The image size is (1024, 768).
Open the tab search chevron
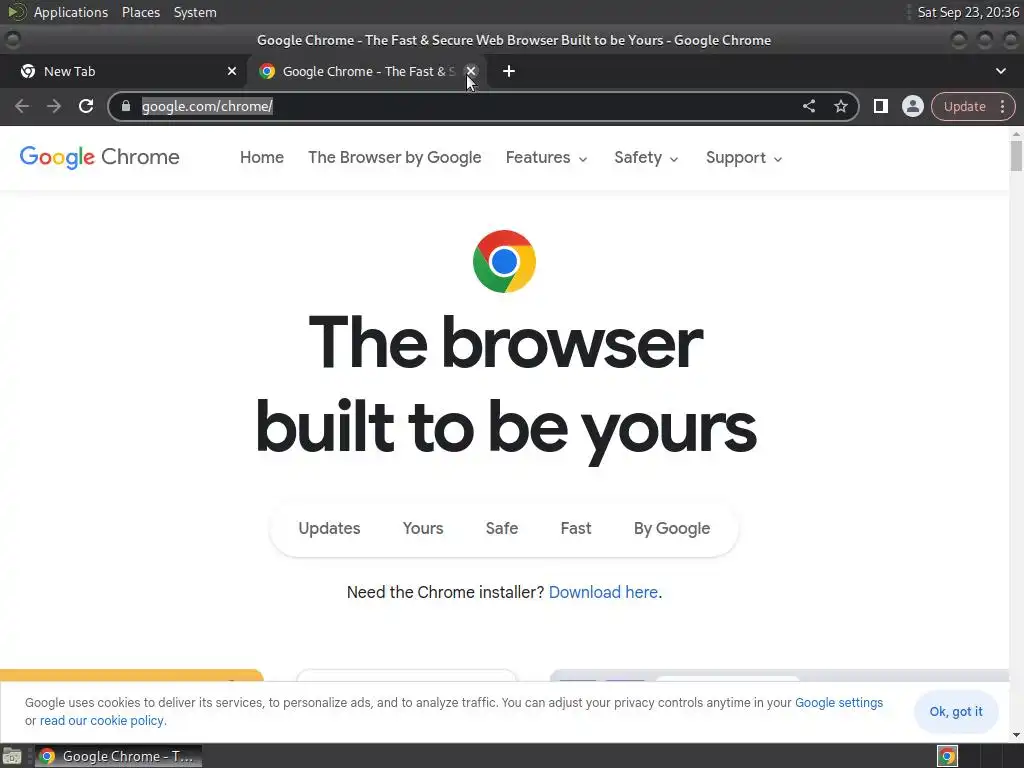coord(1000,71)
